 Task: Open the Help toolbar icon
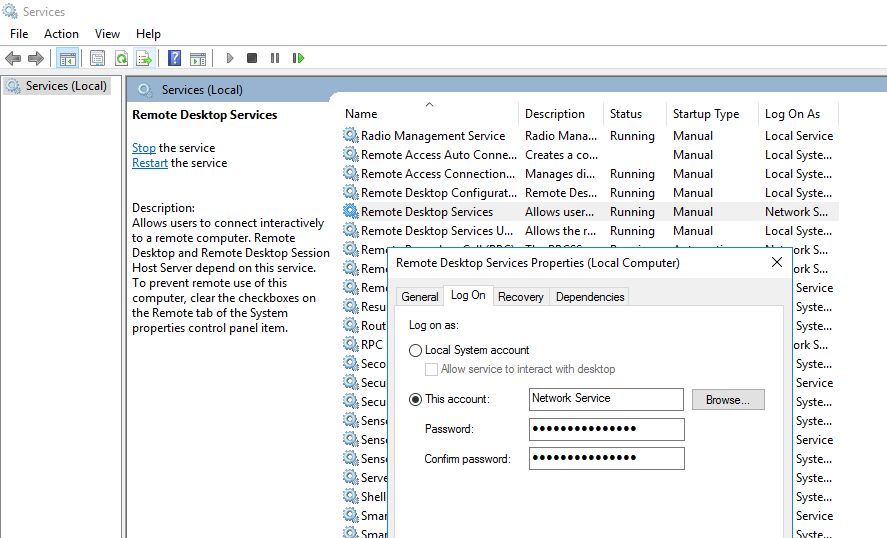174,58
